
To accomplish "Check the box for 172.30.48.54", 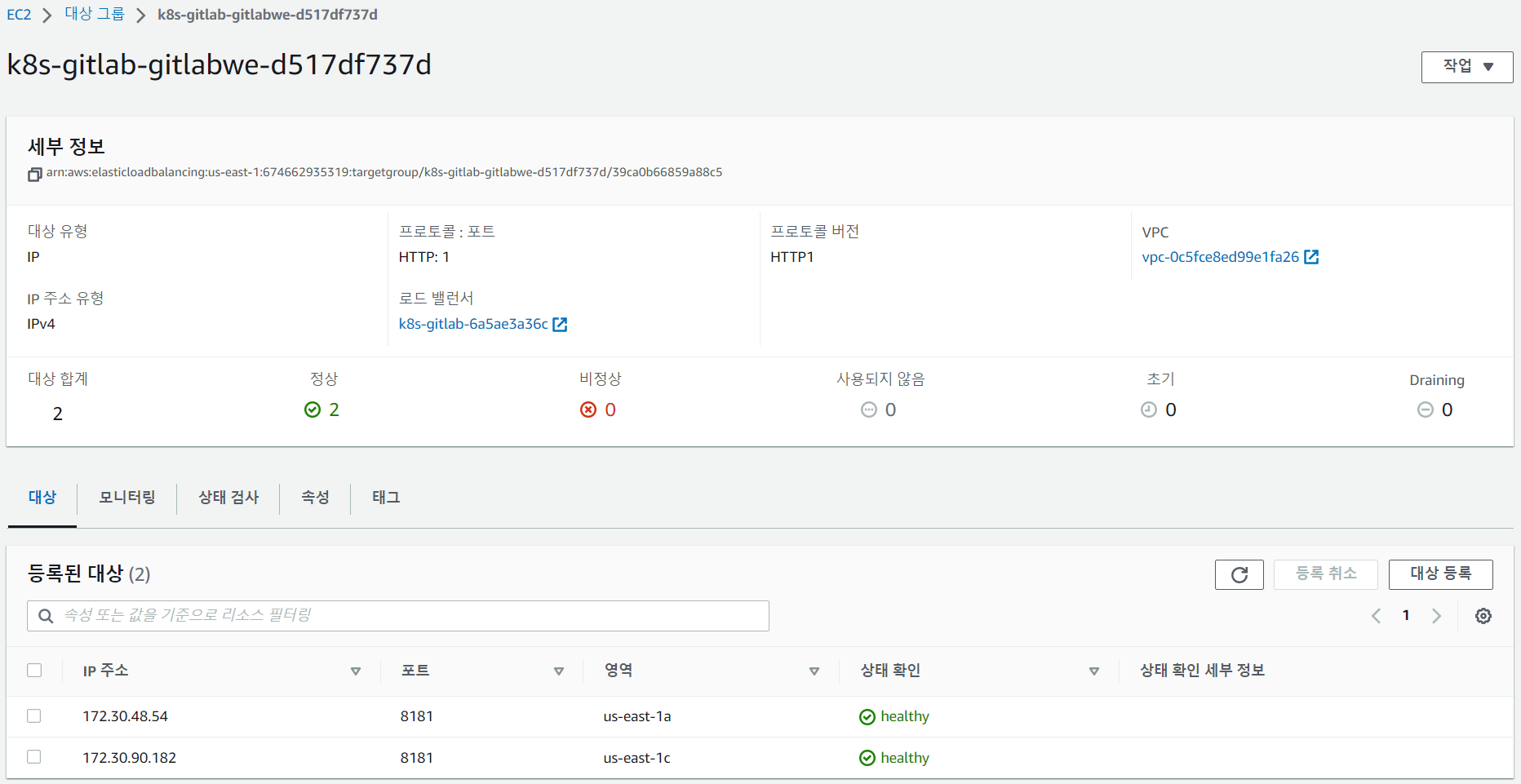I will pyautogui.click(x=34, y=716).
